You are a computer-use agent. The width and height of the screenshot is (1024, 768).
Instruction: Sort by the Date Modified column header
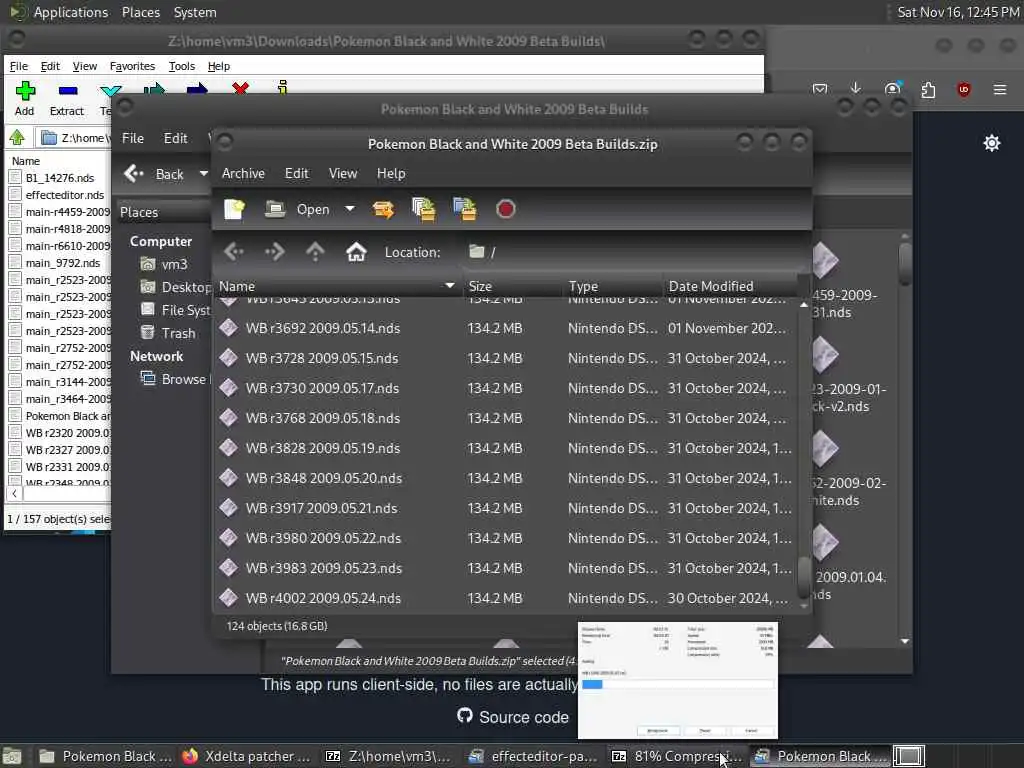tap(730, 286)
